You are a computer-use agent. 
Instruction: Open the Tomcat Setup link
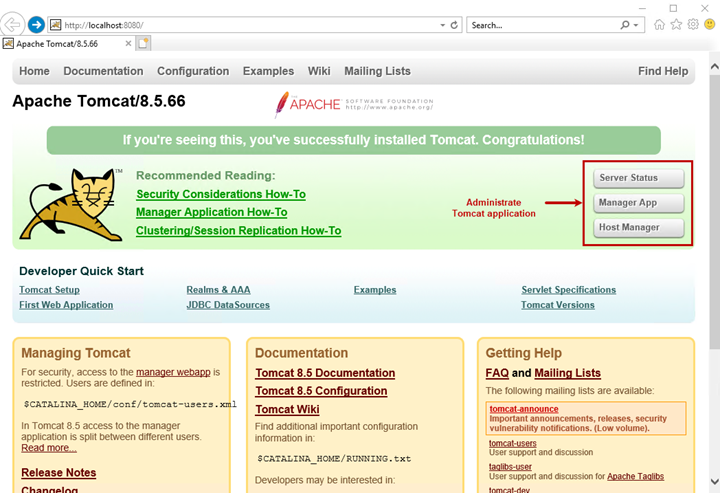[x=50, y=290]
